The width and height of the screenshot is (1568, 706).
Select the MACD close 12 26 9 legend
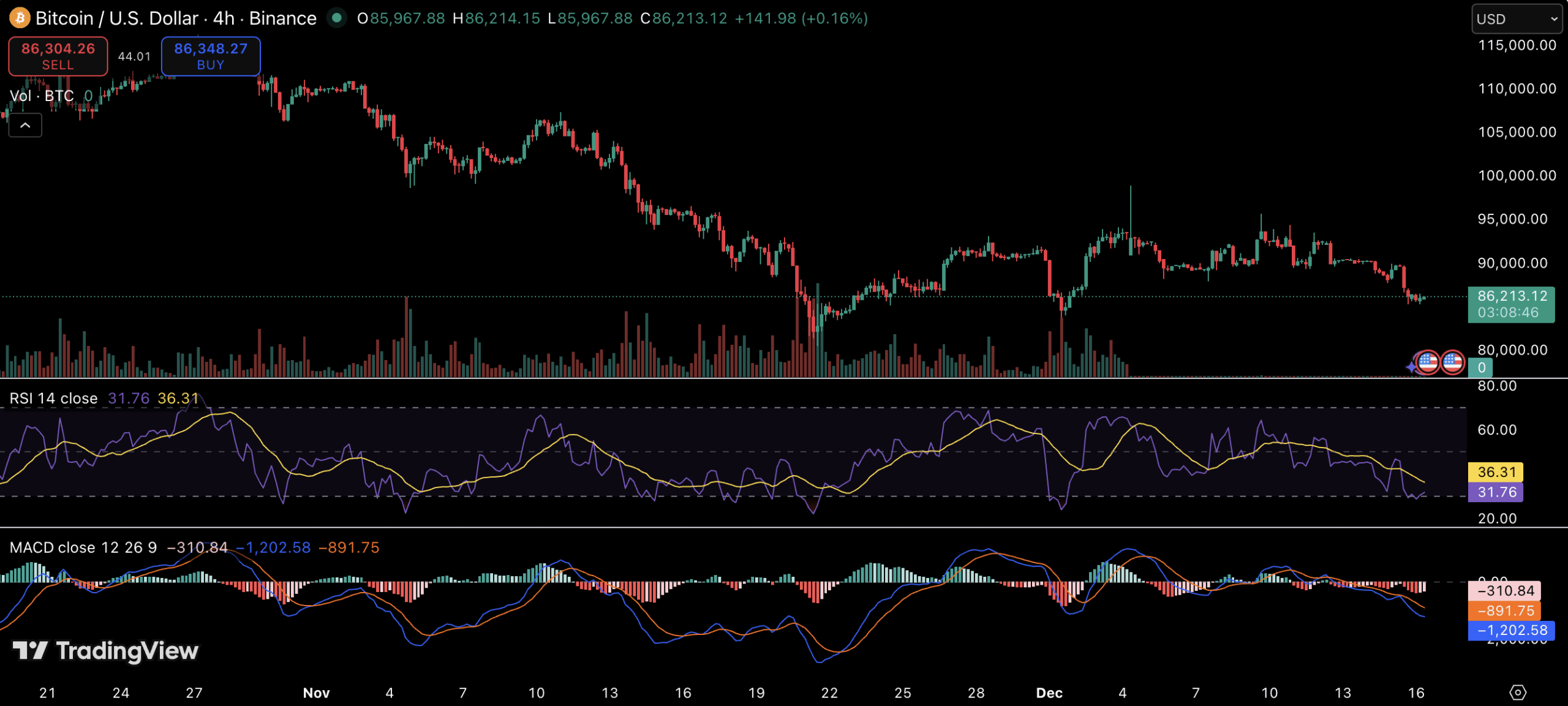pos(83,547)
